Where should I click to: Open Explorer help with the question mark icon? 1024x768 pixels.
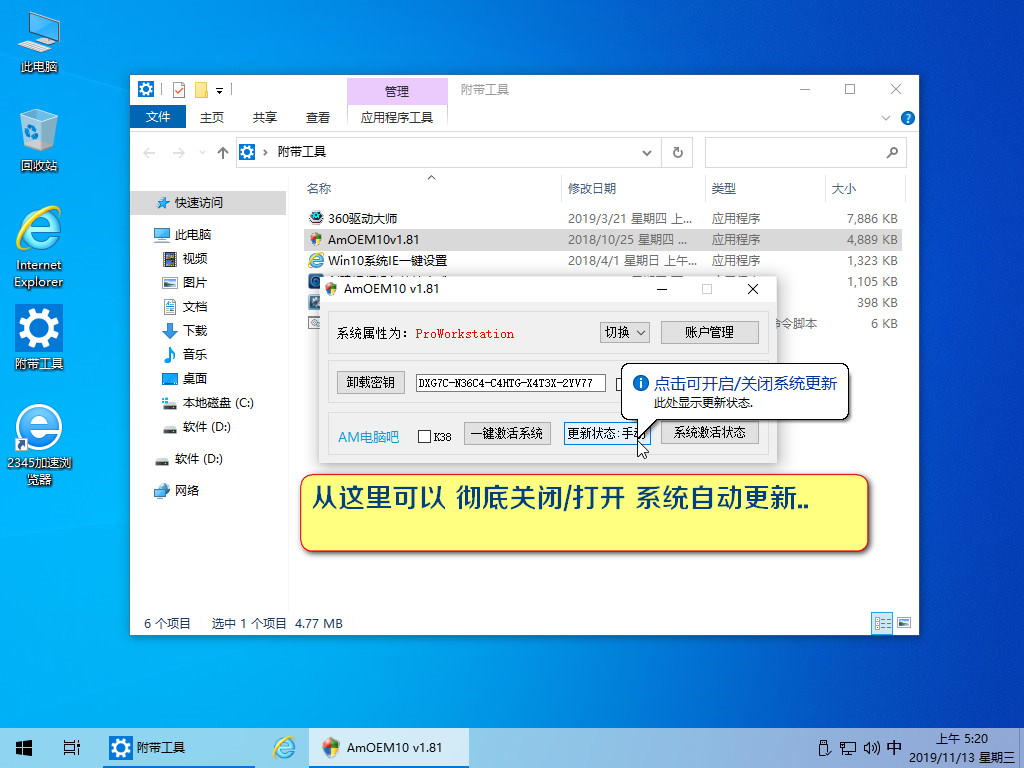[x=907, y=118]
